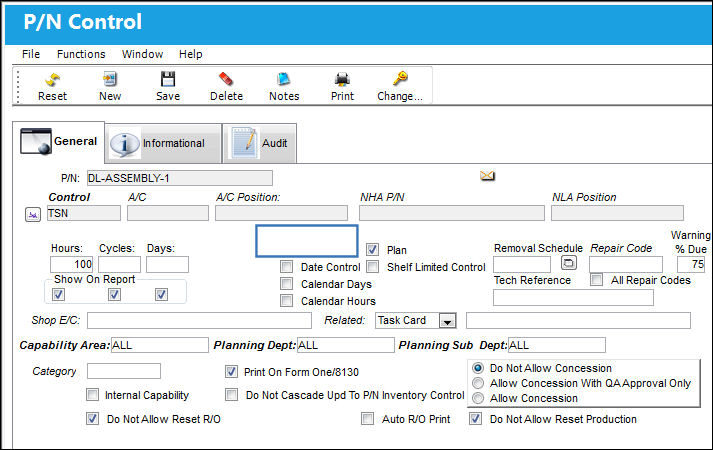Enable the Internal Capability checkbox
This screenshot has width=713, height=450.
pos(92,395)
